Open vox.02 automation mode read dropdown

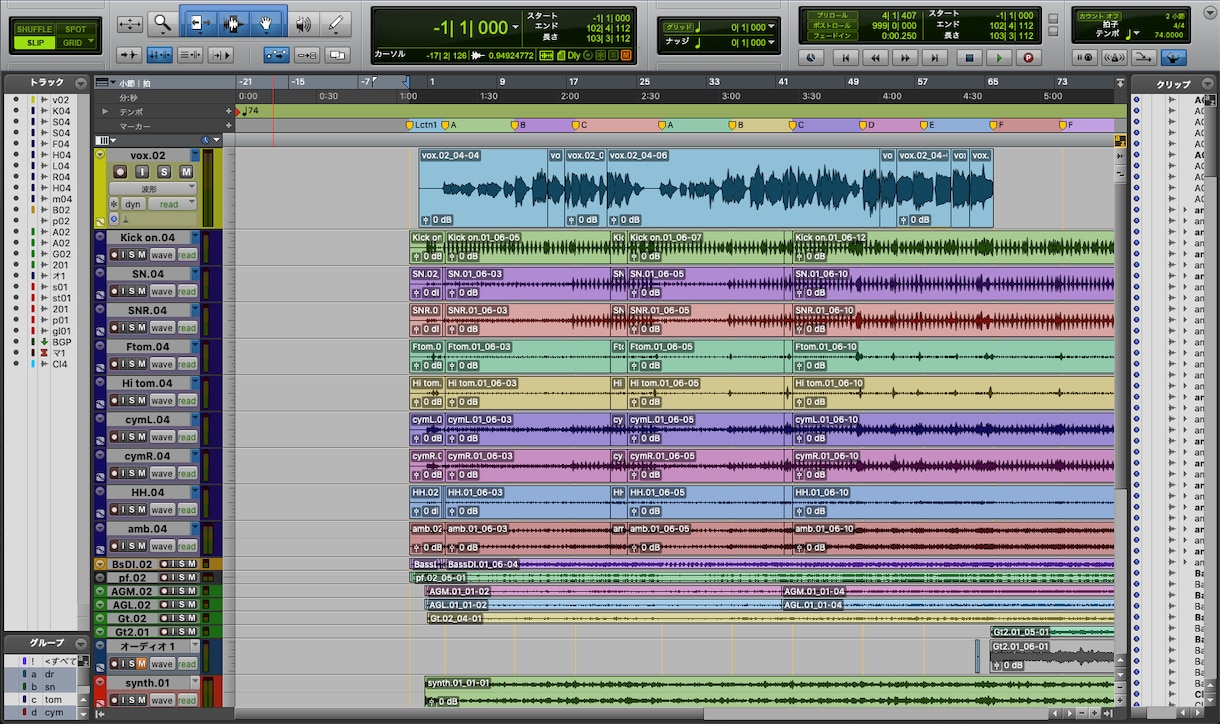pyautogui.click(x=172, y=204)
